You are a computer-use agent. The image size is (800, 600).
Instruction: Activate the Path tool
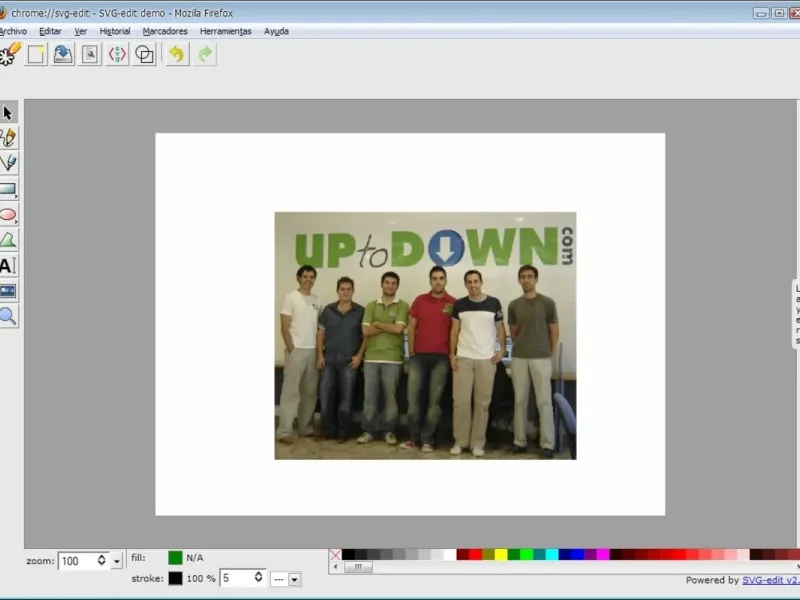tap(8, 240)
